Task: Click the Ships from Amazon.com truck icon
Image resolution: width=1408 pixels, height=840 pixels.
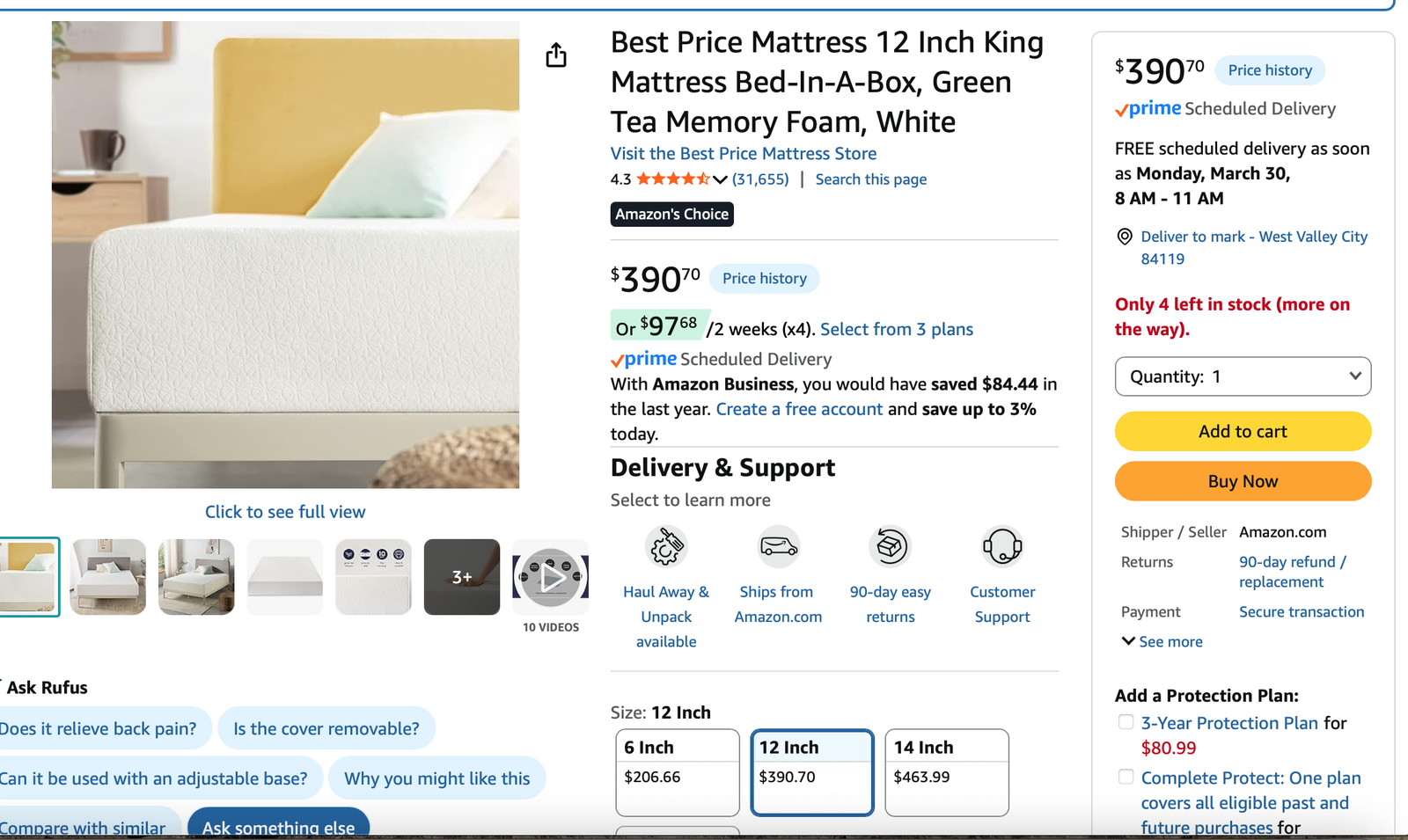Action: 778,546
